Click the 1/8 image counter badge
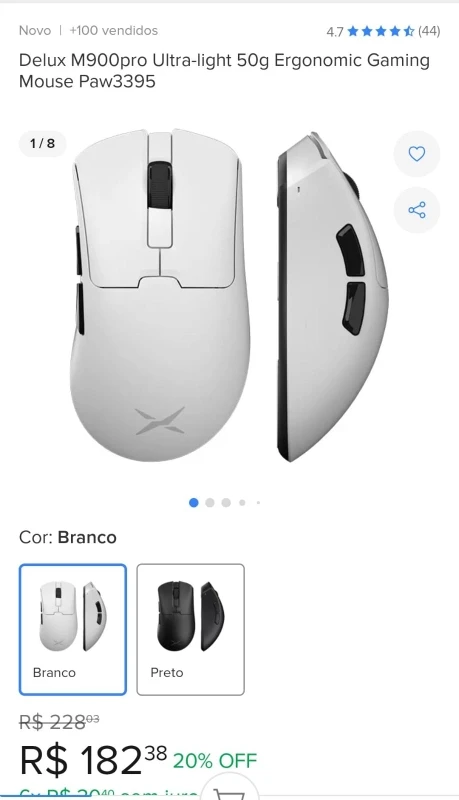The height and width of the screenshot is (800, 459). click(x=42, y=143)
